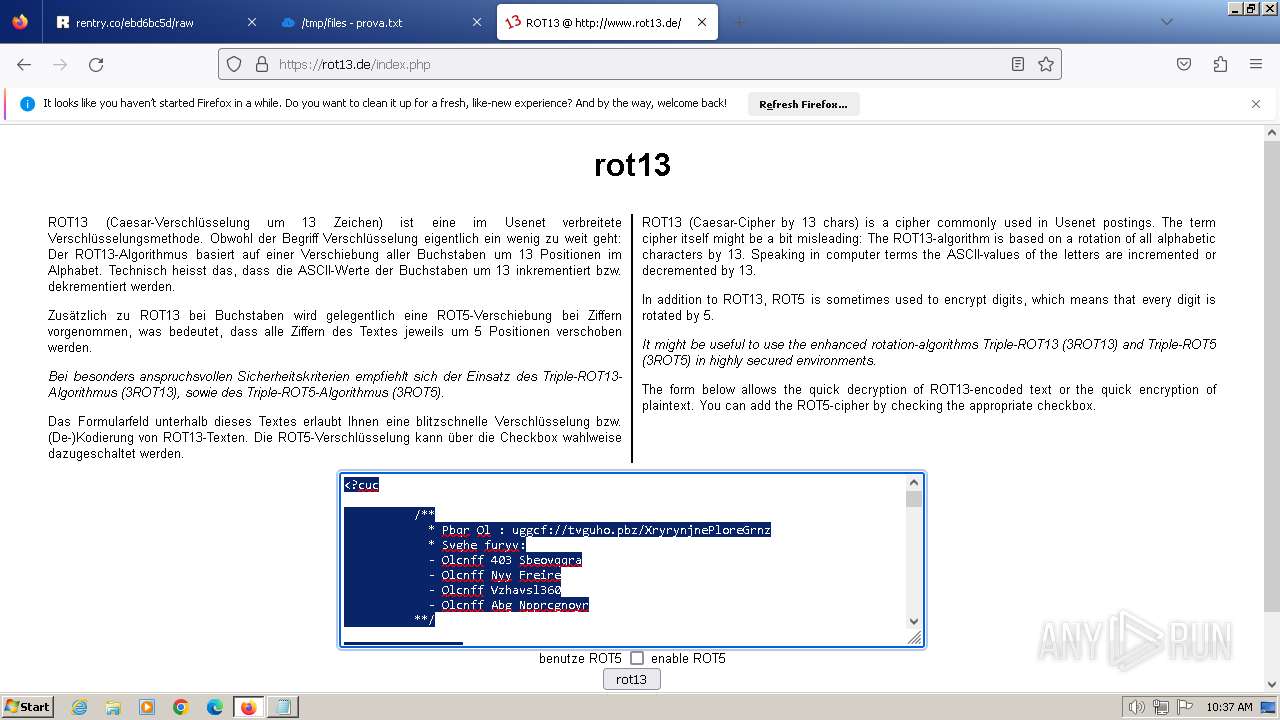Go forward one page
1280x720 pixels.
click(x=60, y=64)
